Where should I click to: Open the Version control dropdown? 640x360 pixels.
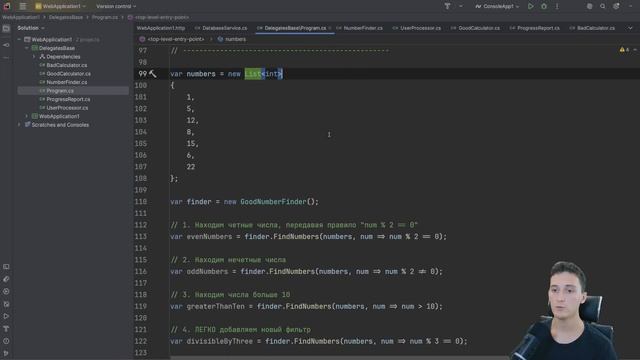coord(116,6)
